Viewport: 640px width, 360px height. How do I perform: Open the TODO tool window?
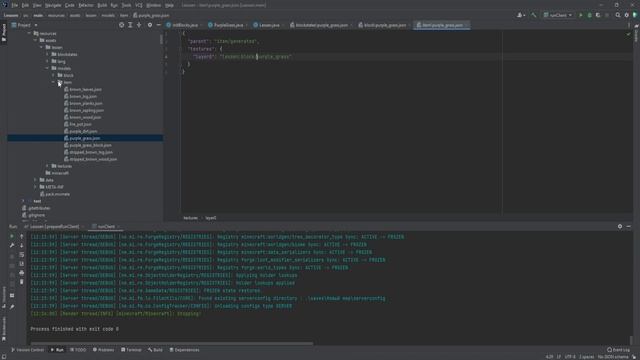click(x=78, y=350)
